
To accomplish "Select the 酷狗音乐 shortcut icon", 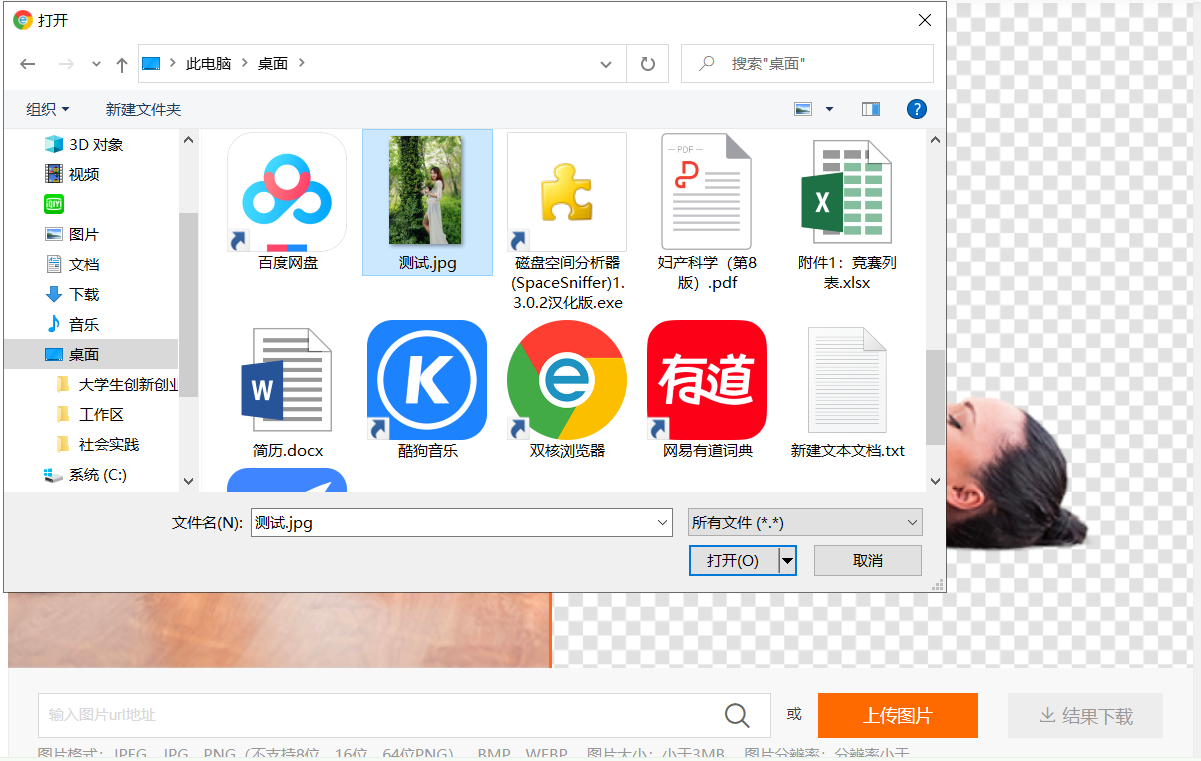I will [427, 380].
